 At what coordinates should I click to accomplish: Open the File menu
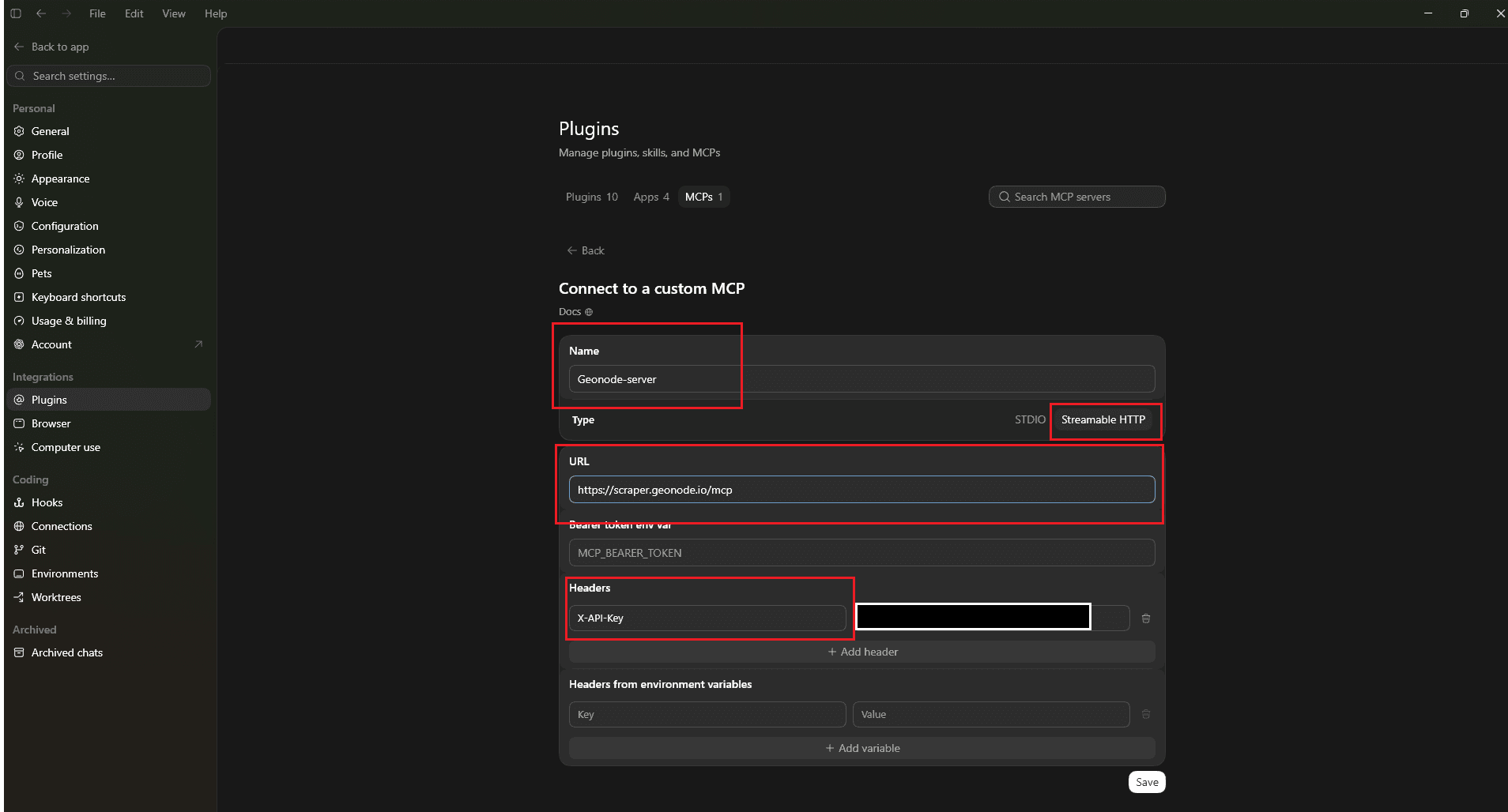97,13
